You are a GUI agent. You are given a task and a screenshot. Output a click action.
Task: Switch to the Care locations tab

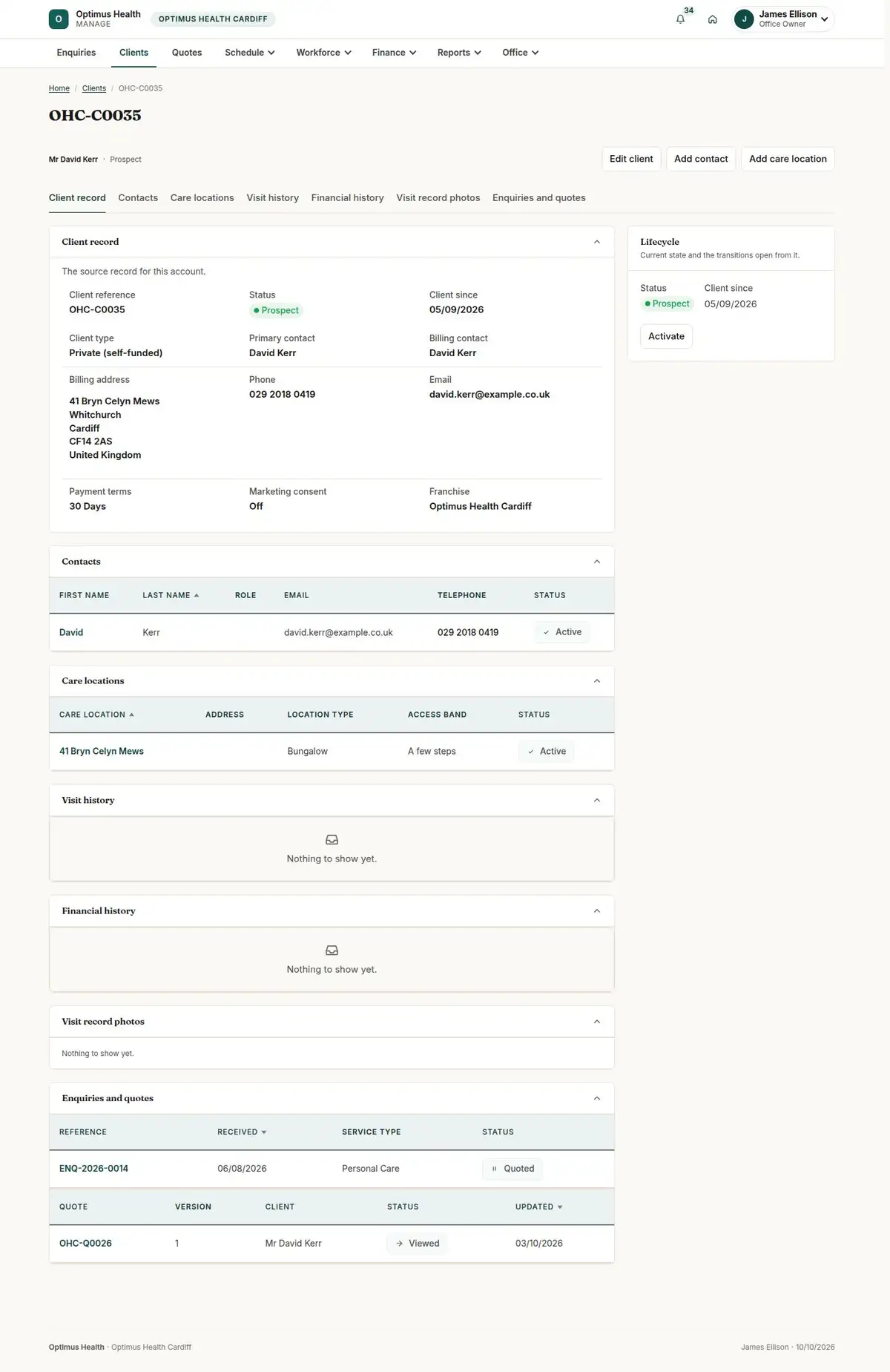click(202, 198)
